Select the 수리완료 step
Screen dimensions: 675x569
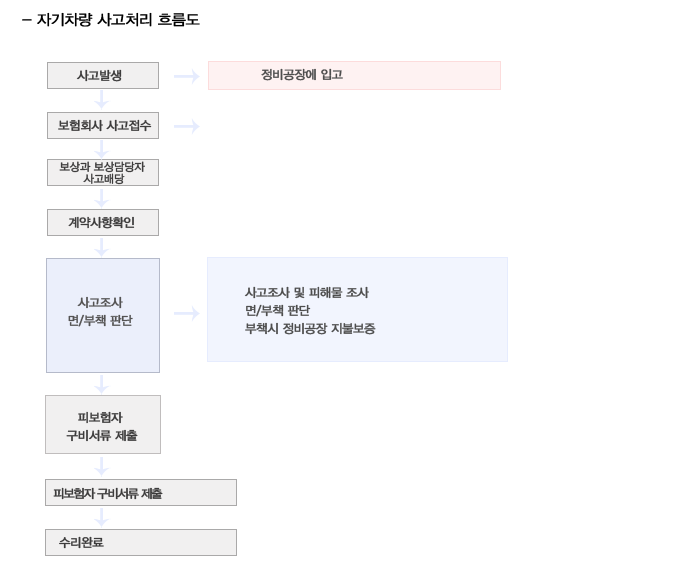tap(141, 542)
